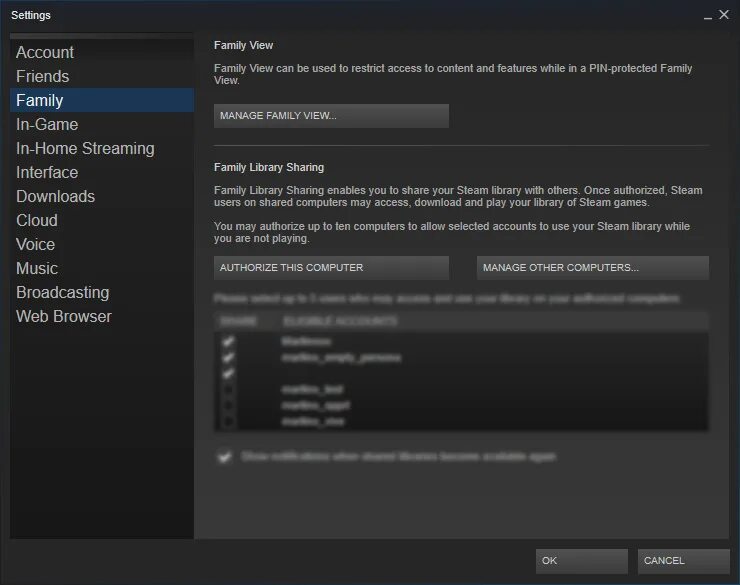740x585 pixels.
Task: Cancel the Settings dialog
Action: coord(683,561)
